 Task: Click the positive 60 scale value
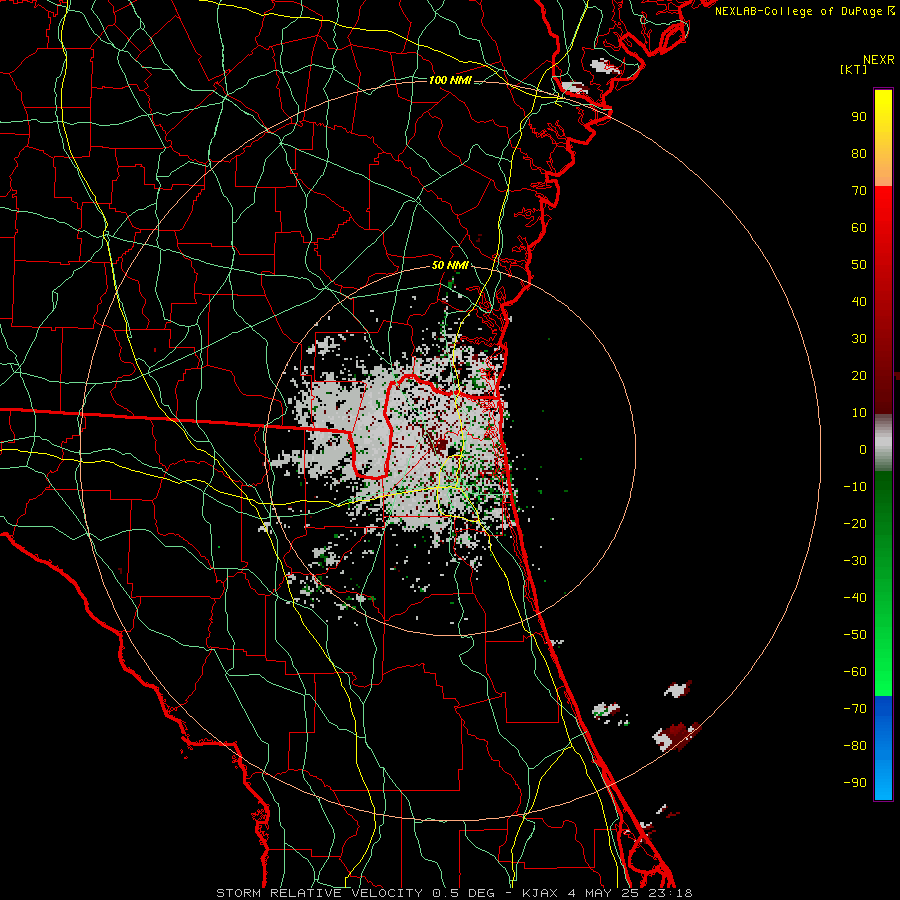859,228
